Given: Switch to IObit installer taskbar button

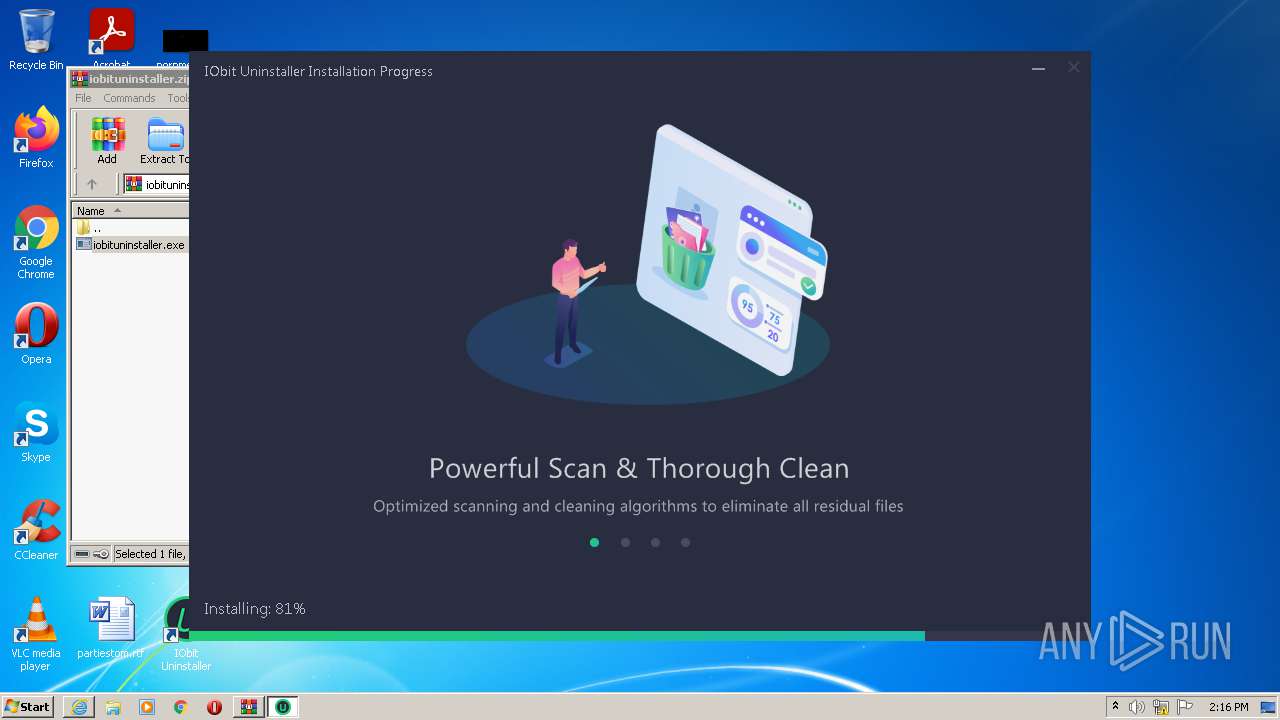Looking at the screenshot, I should 283,707.
